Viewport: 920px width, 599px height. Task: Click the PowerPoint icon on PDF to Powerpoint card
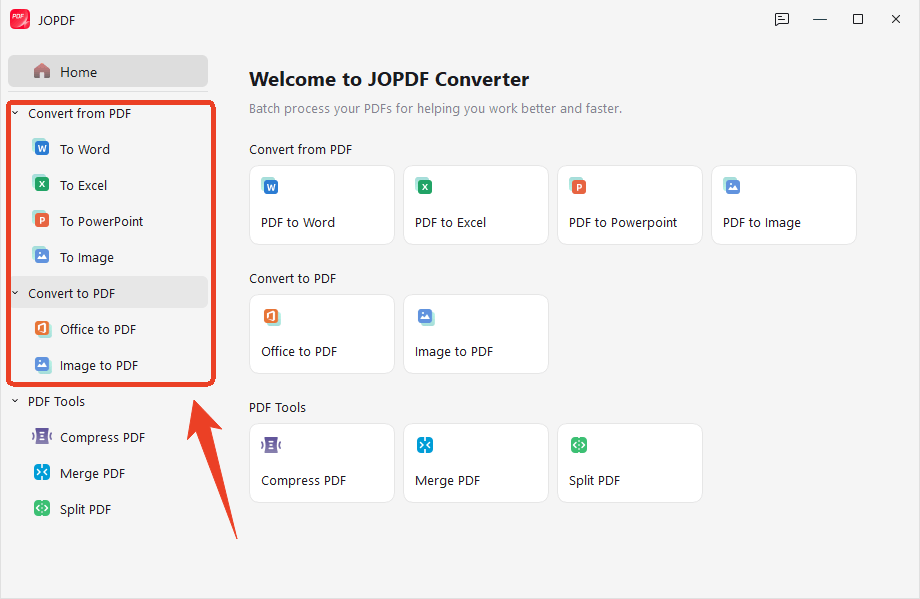[x=578, y=186]
